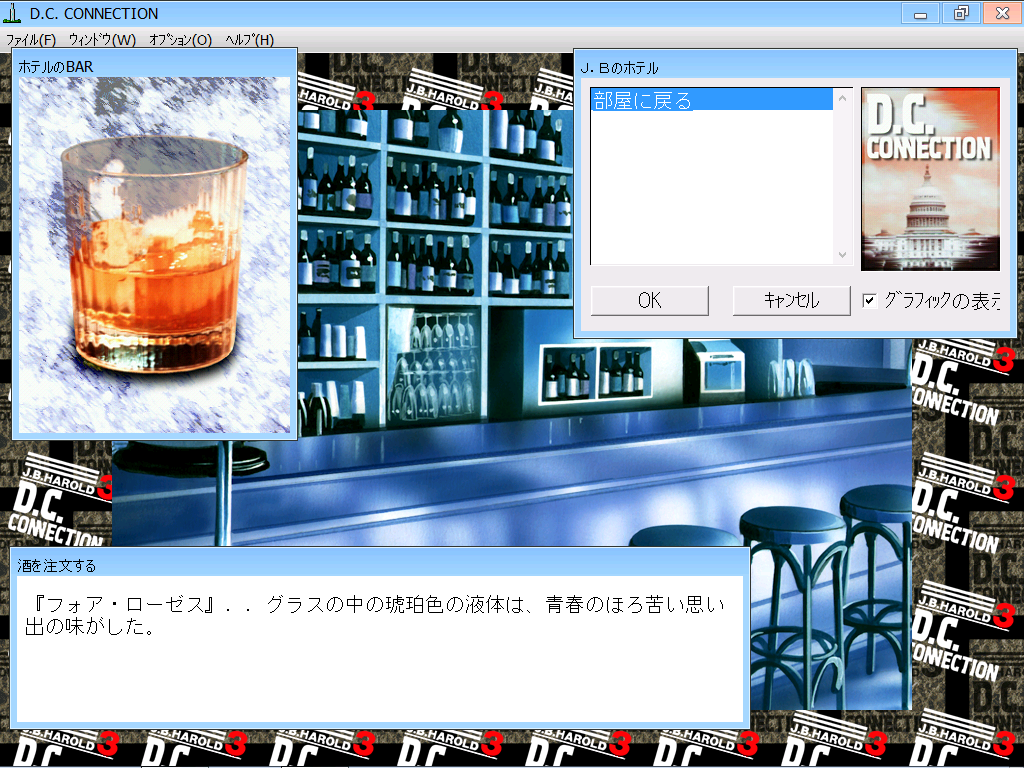Screen dimensions: 1024x768
Task: Open the ファイル(F) menu
Action: 31,40
